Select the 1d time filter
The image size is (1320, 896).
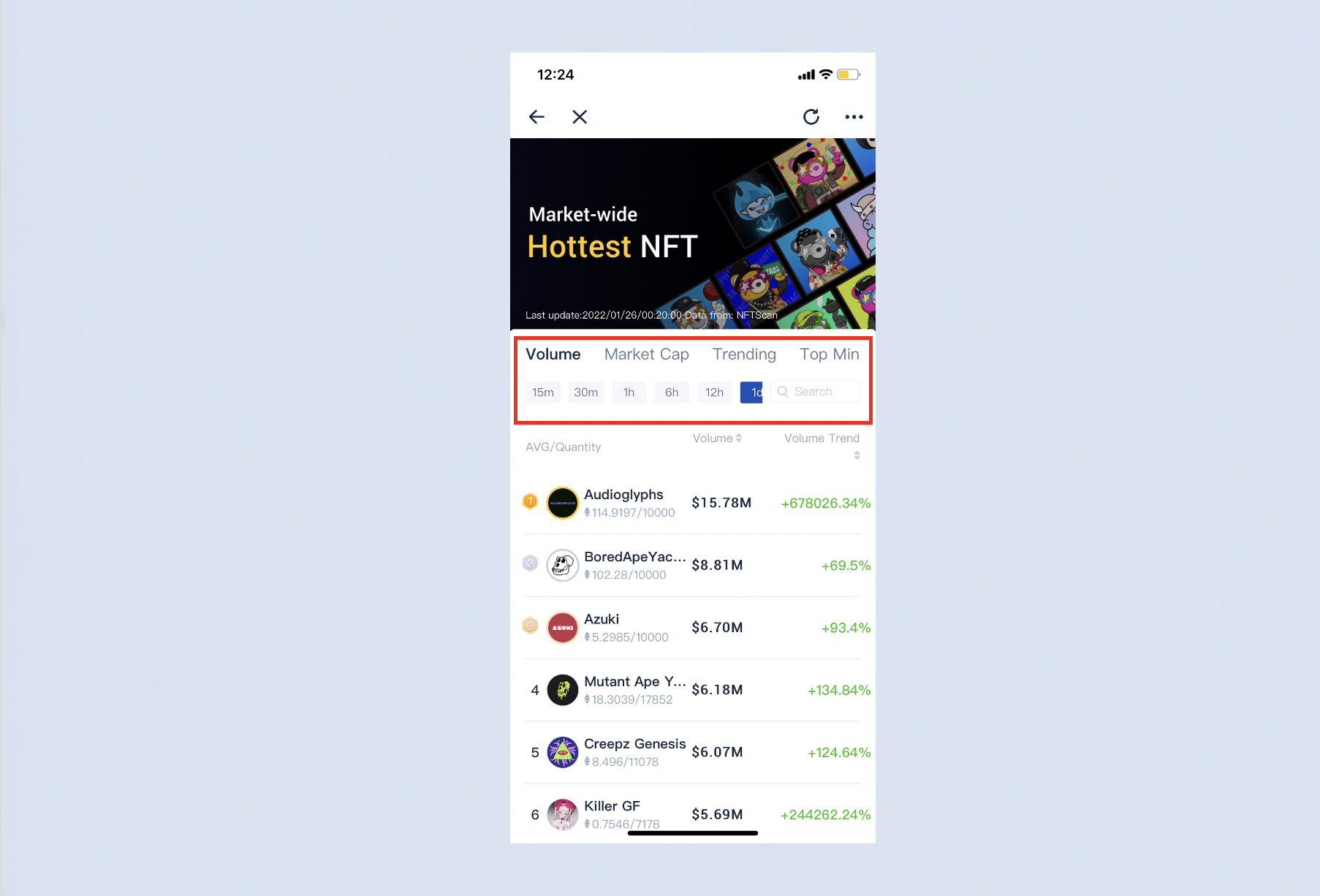coord(751,392)
